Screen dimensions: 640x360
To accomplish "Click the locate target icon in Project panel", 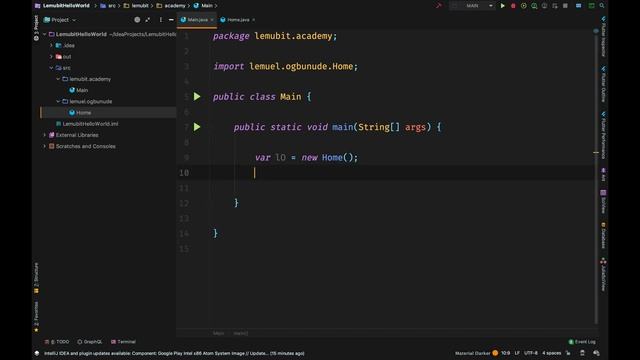I will coord(137,20).
